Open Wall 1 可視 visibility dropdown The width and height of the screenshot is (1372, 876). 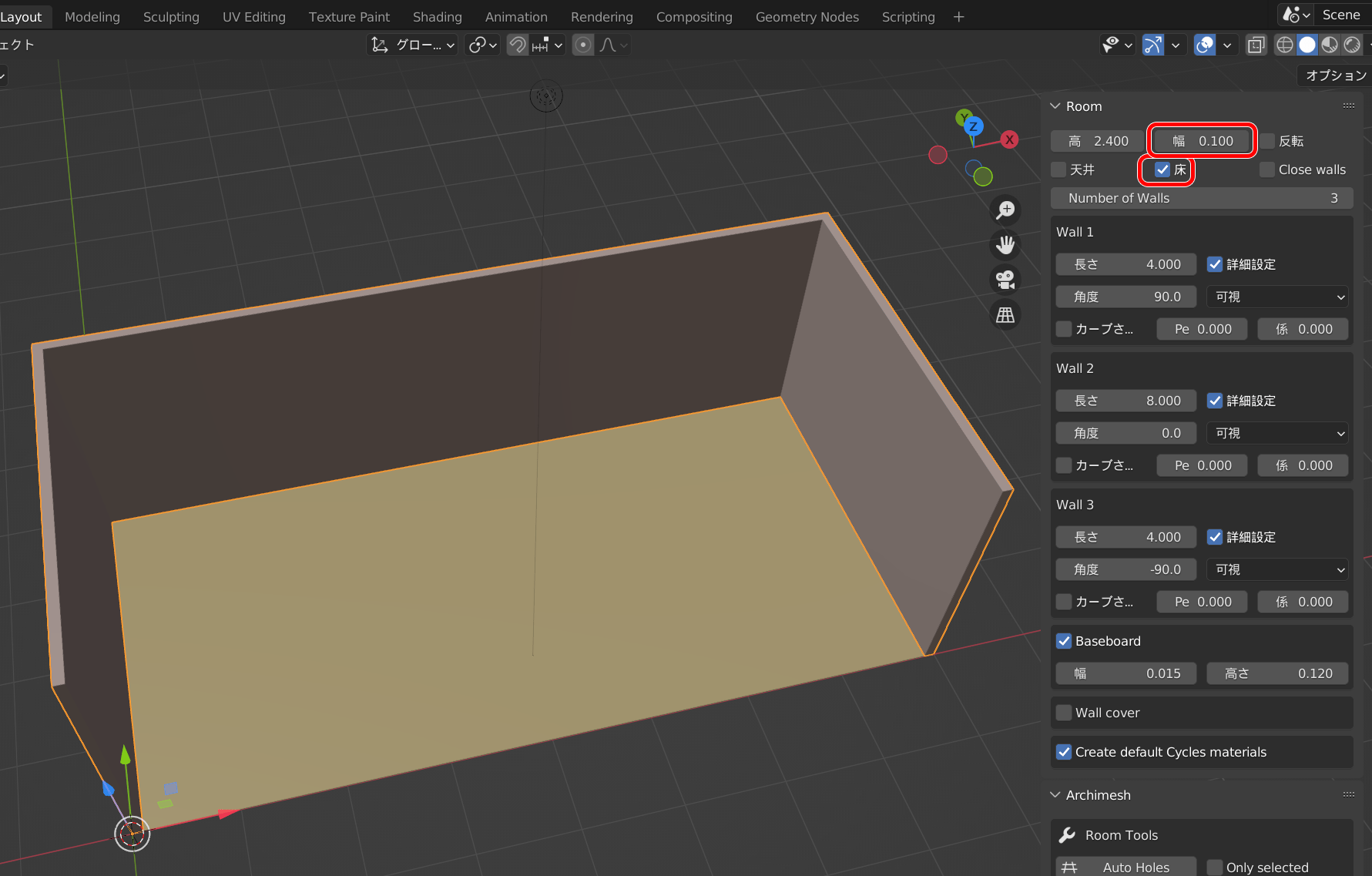point(1276,297)
